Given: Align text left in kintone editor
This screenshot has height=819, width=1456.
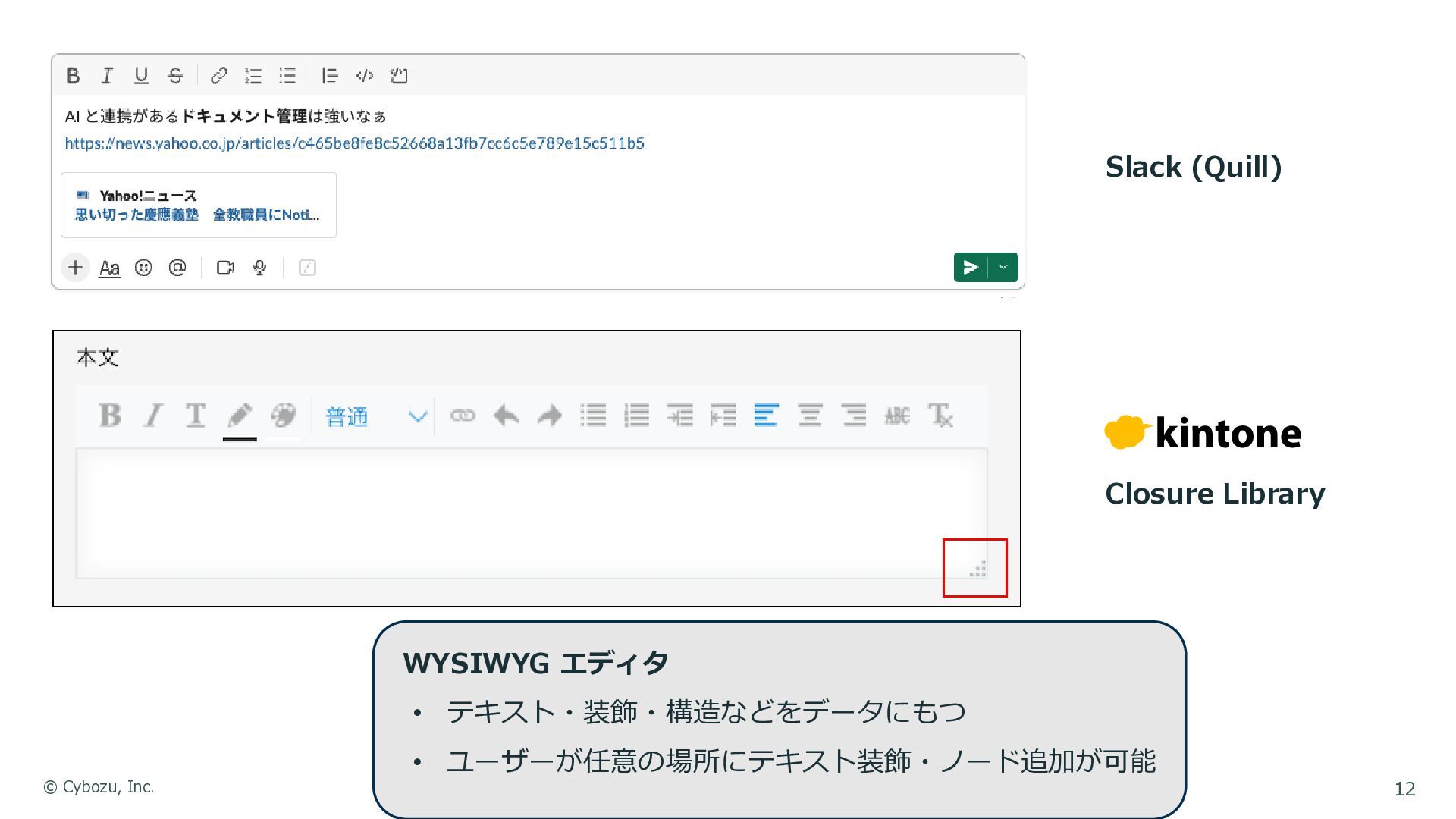Looking at the screenshot, I should click(x=767, y=416).
